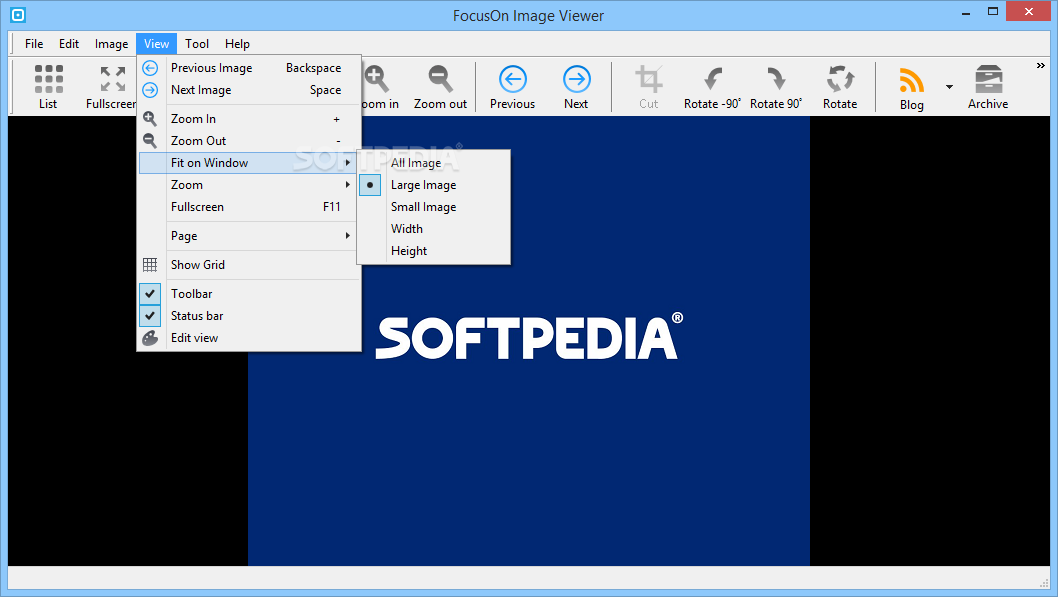Click the left-arrow icon beside Previous Image
The image size is (1058, 597).
coord(150,67)
